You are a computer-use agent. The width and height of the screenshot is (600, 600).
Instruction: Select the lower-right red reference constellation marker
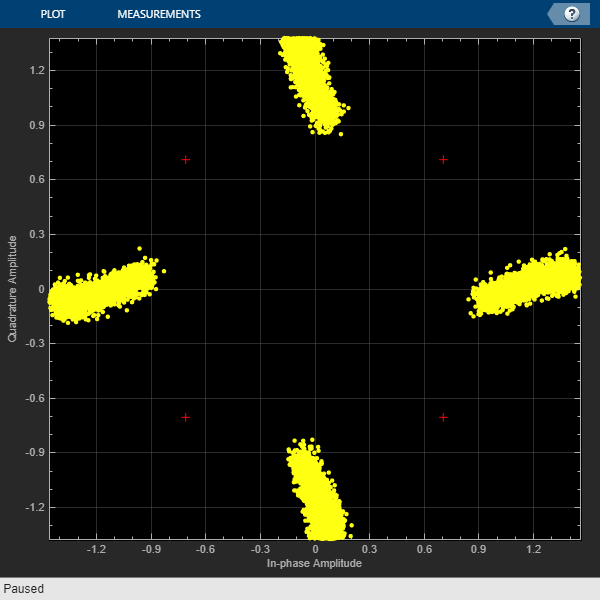[443, 417]
